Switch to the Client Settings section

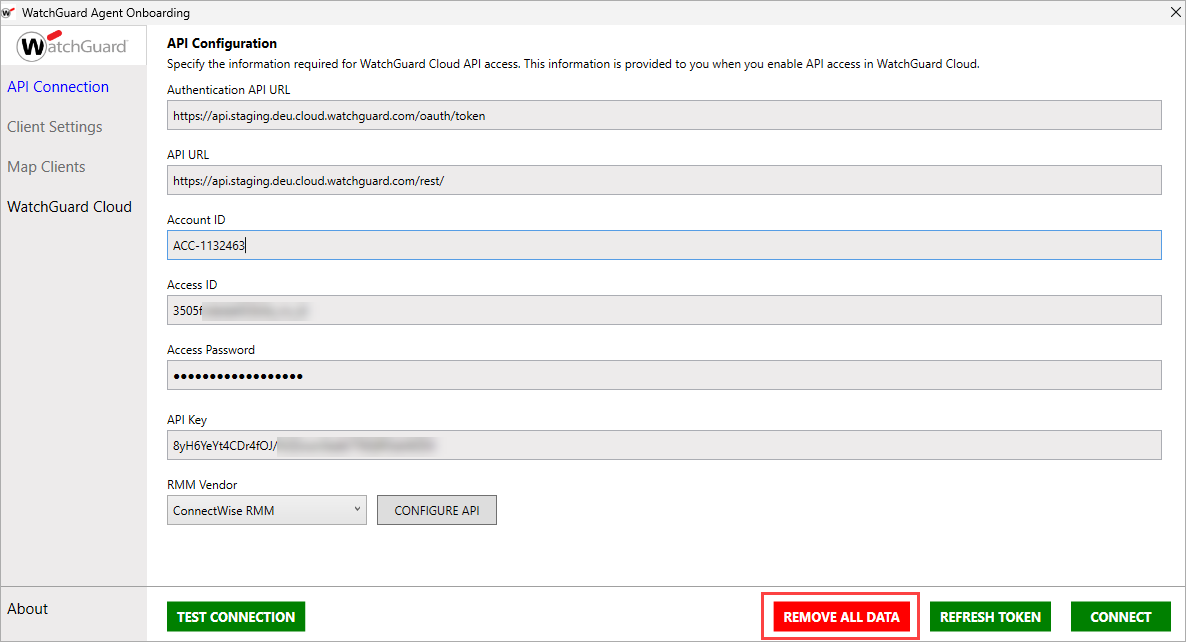[54, 126]
